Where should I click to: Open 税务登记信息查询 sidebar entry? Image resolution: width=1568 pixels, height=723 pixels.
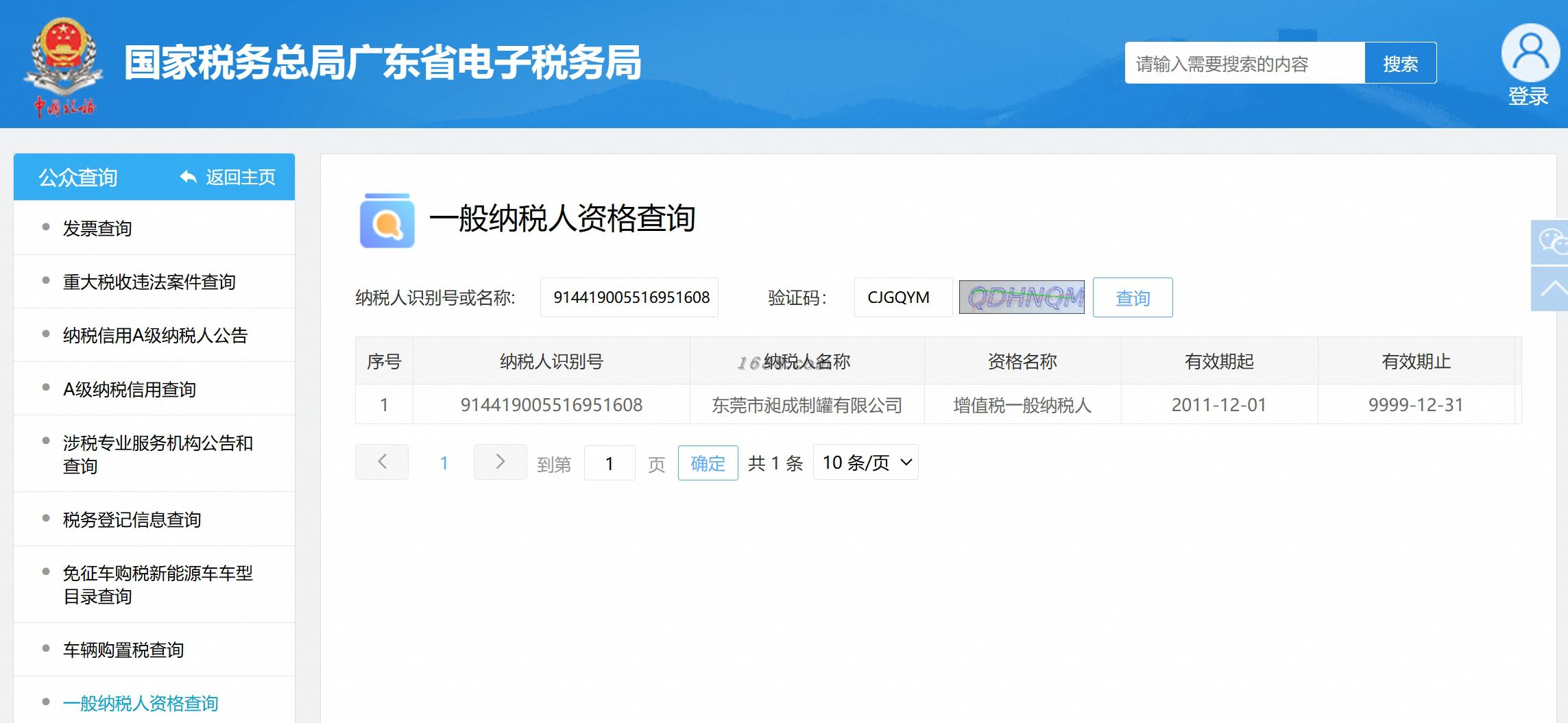click(132, 519)
